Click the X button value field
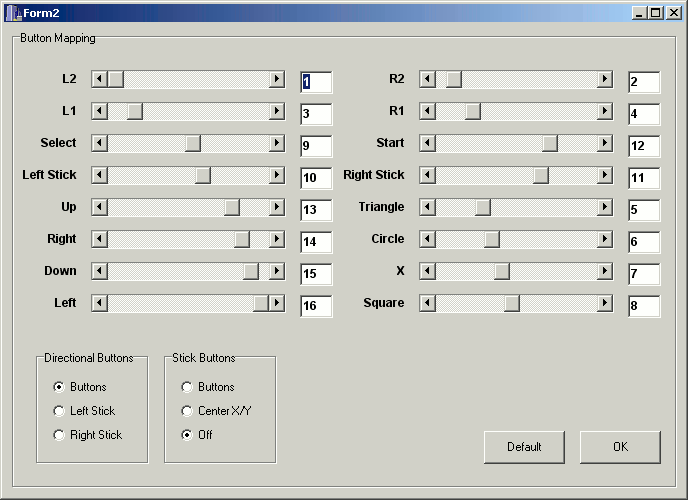Screen dimensions: 688x500 coord(644,274)
